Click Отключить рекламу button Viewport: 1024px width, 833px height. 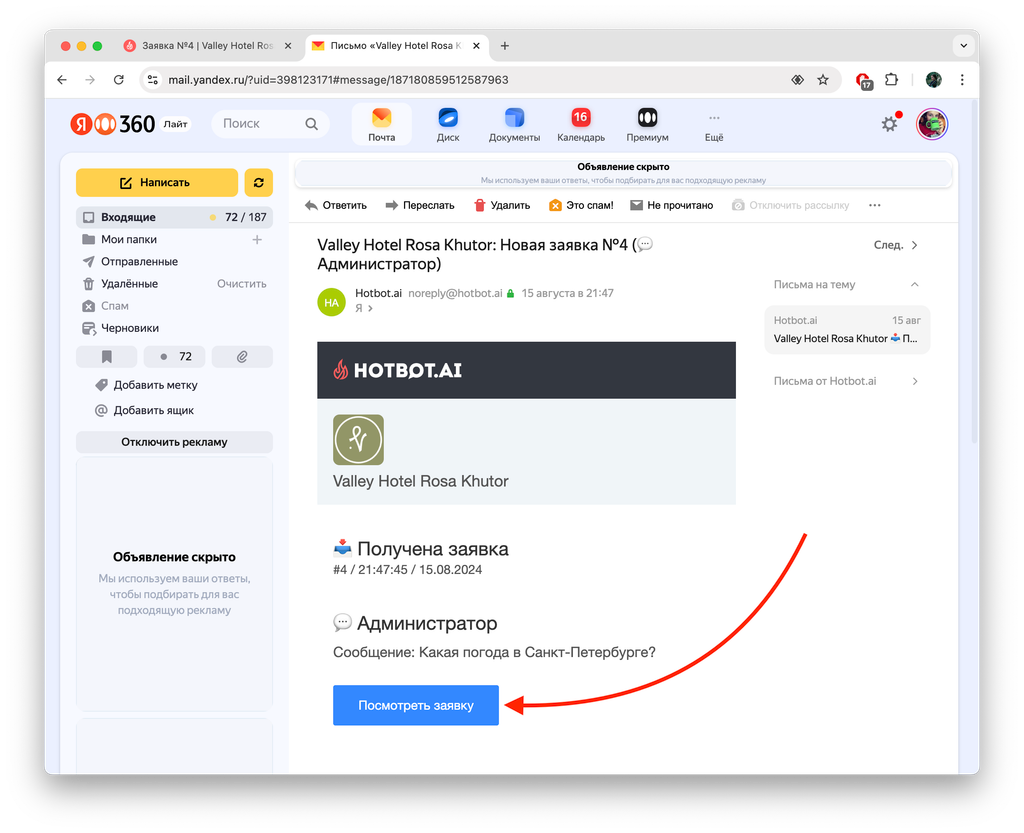[x=174, y=442]
